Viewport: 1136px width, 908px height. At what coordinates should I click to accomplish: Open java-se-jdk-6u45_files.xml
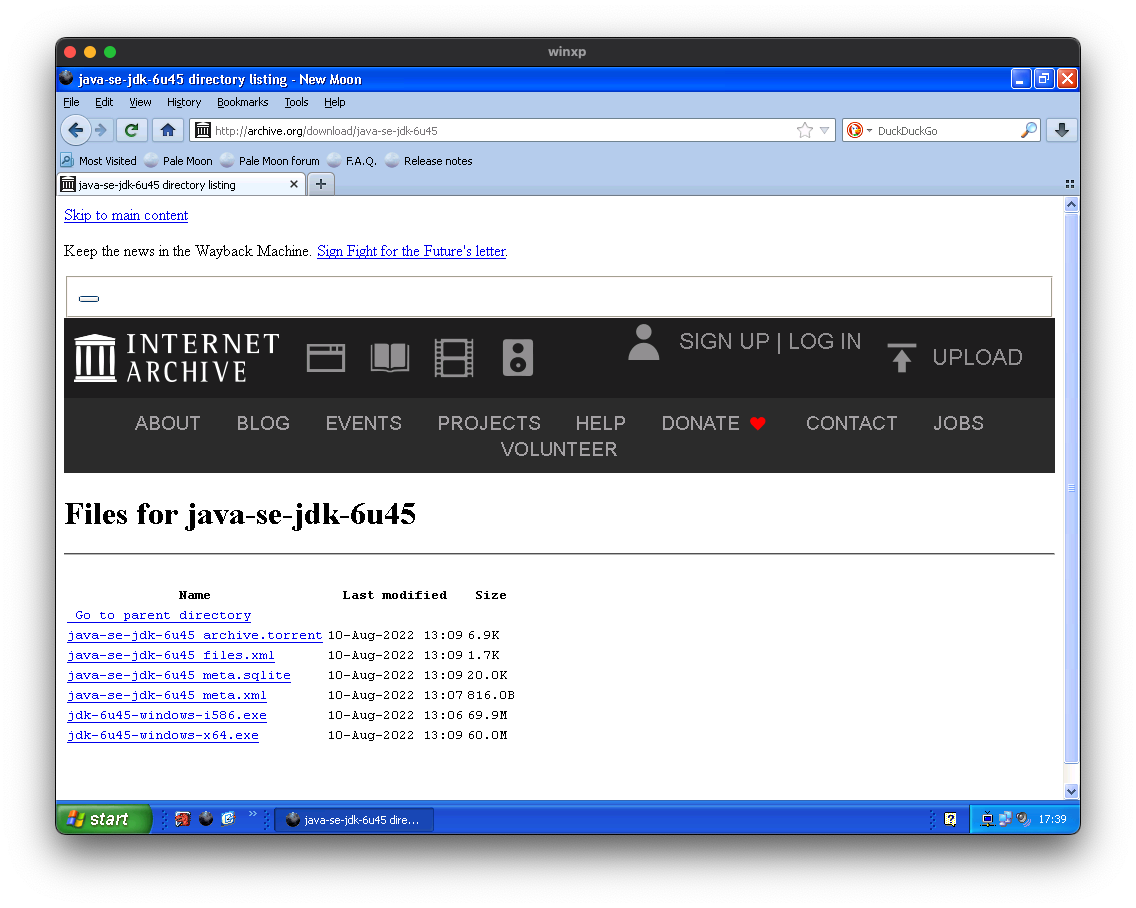click(x=171, y=655)
